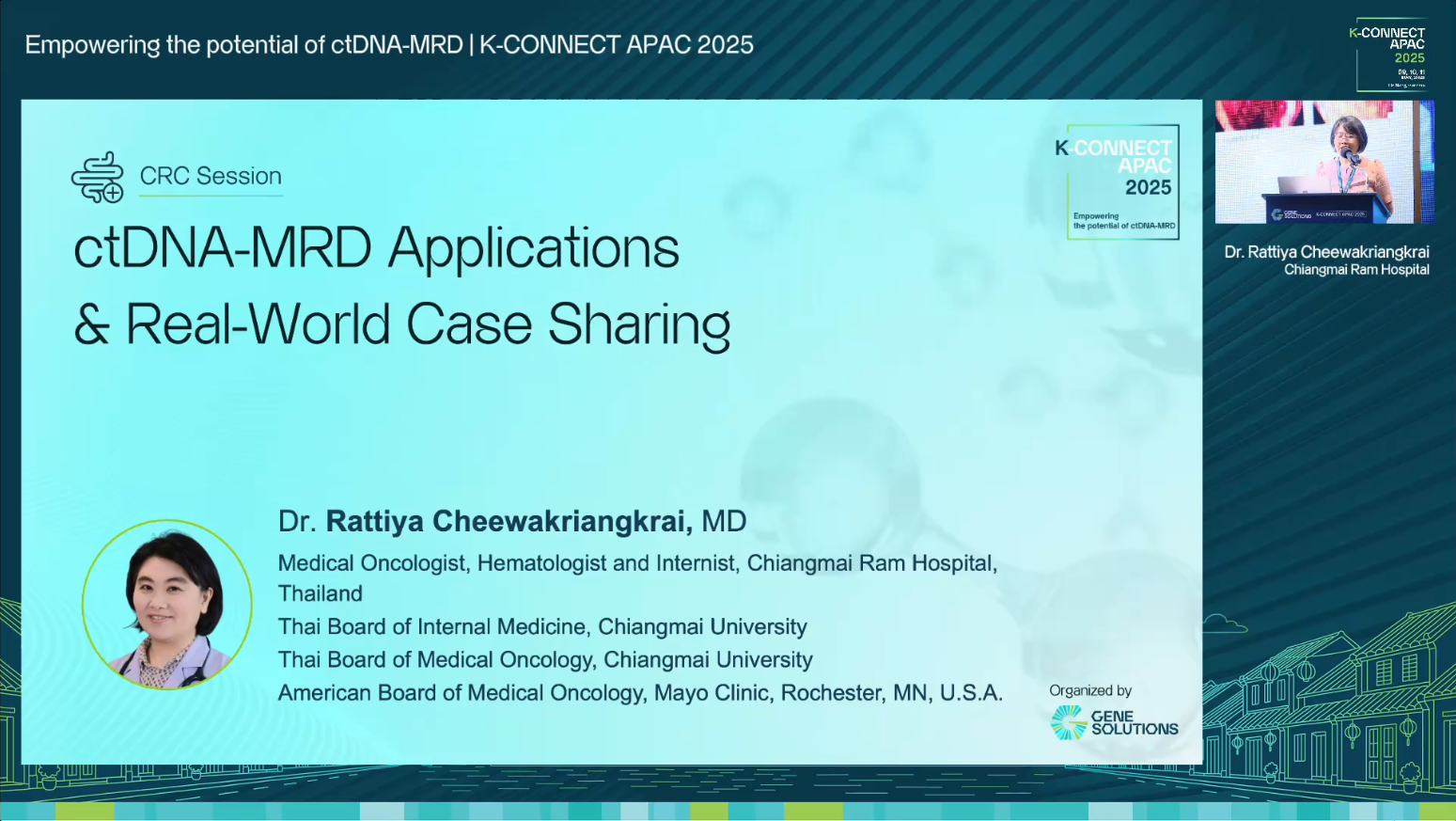
Task: Click the Gene Solutions logo on the slide
Action: click(1113, 720)
